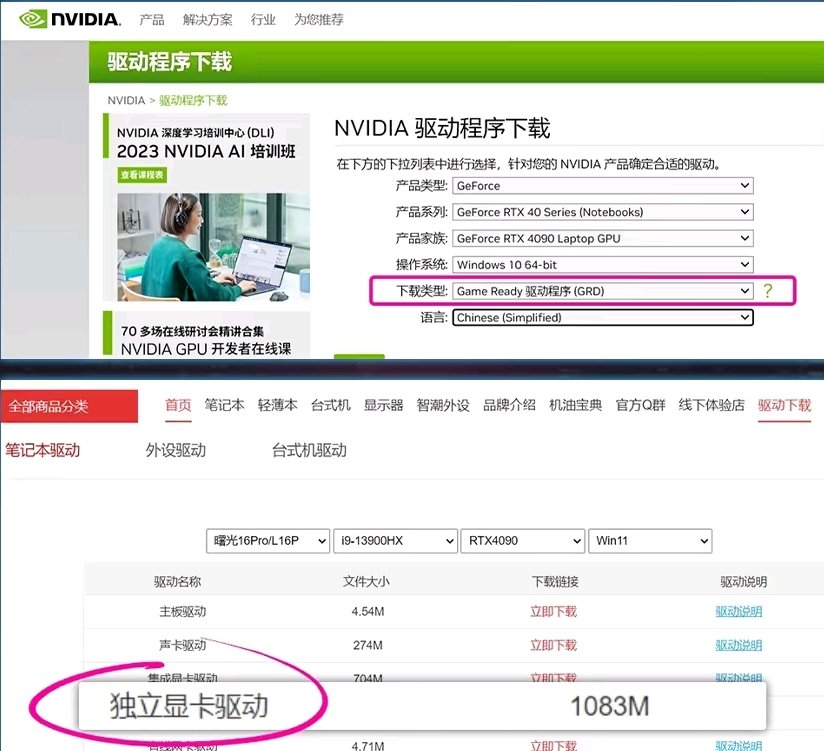Image resolution: width=824 pixels, height=751 pixels.
Task: Click the 全部商品分类 red button
Action: (x=69, y=406)
